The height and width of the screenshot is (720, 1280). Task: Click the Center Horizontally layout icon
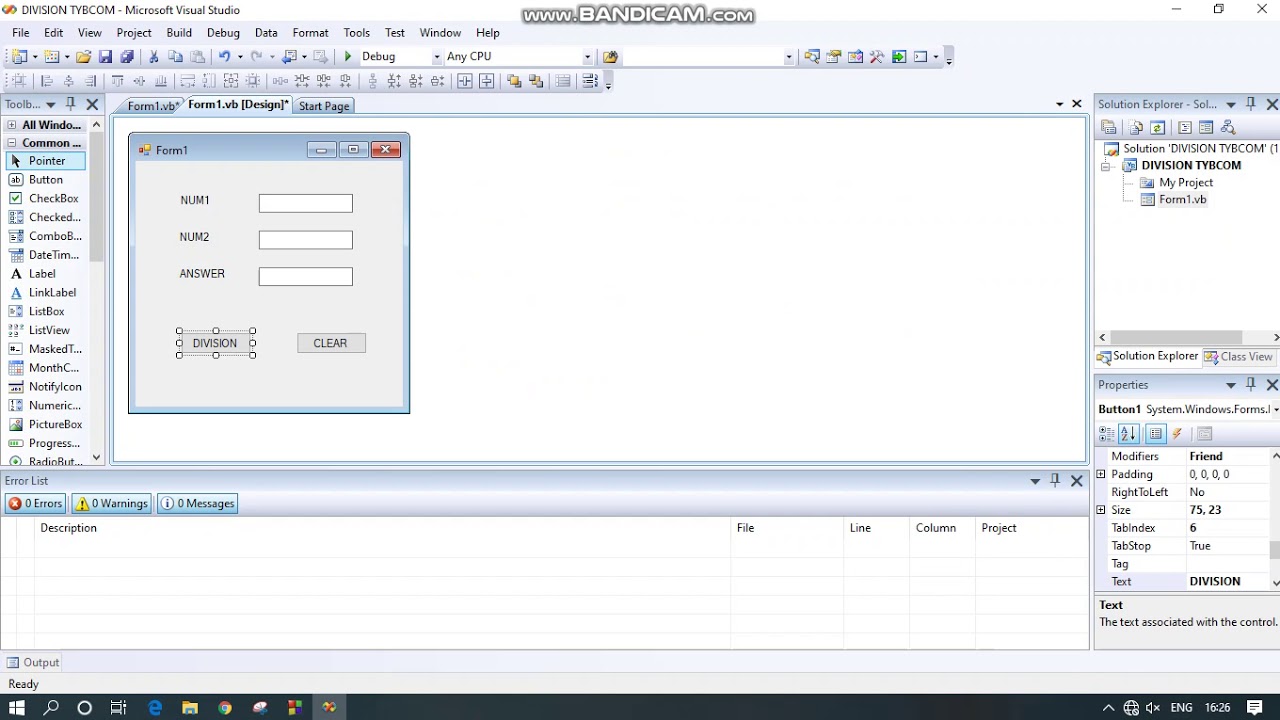click(x=465, y=81)
